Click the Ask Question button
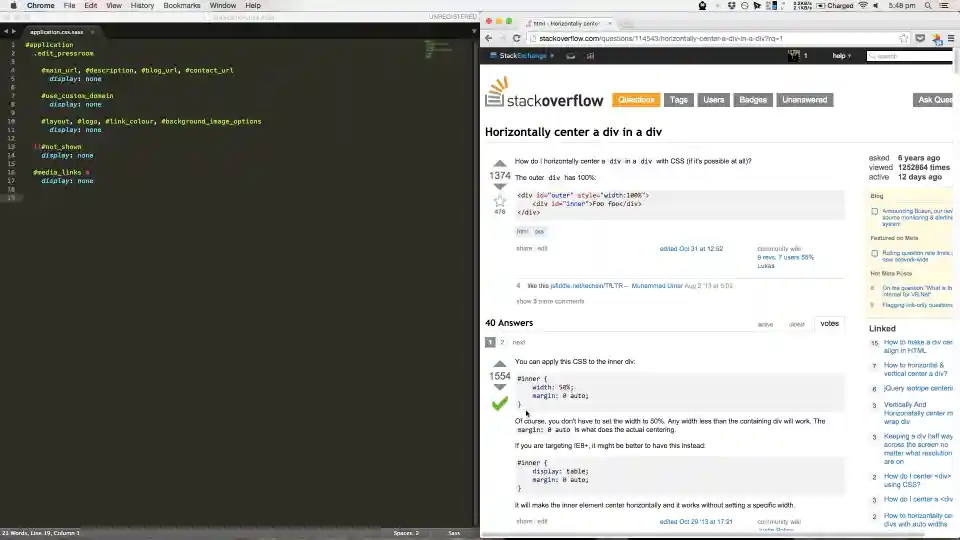Screen dimensions: 960x540 933,100
